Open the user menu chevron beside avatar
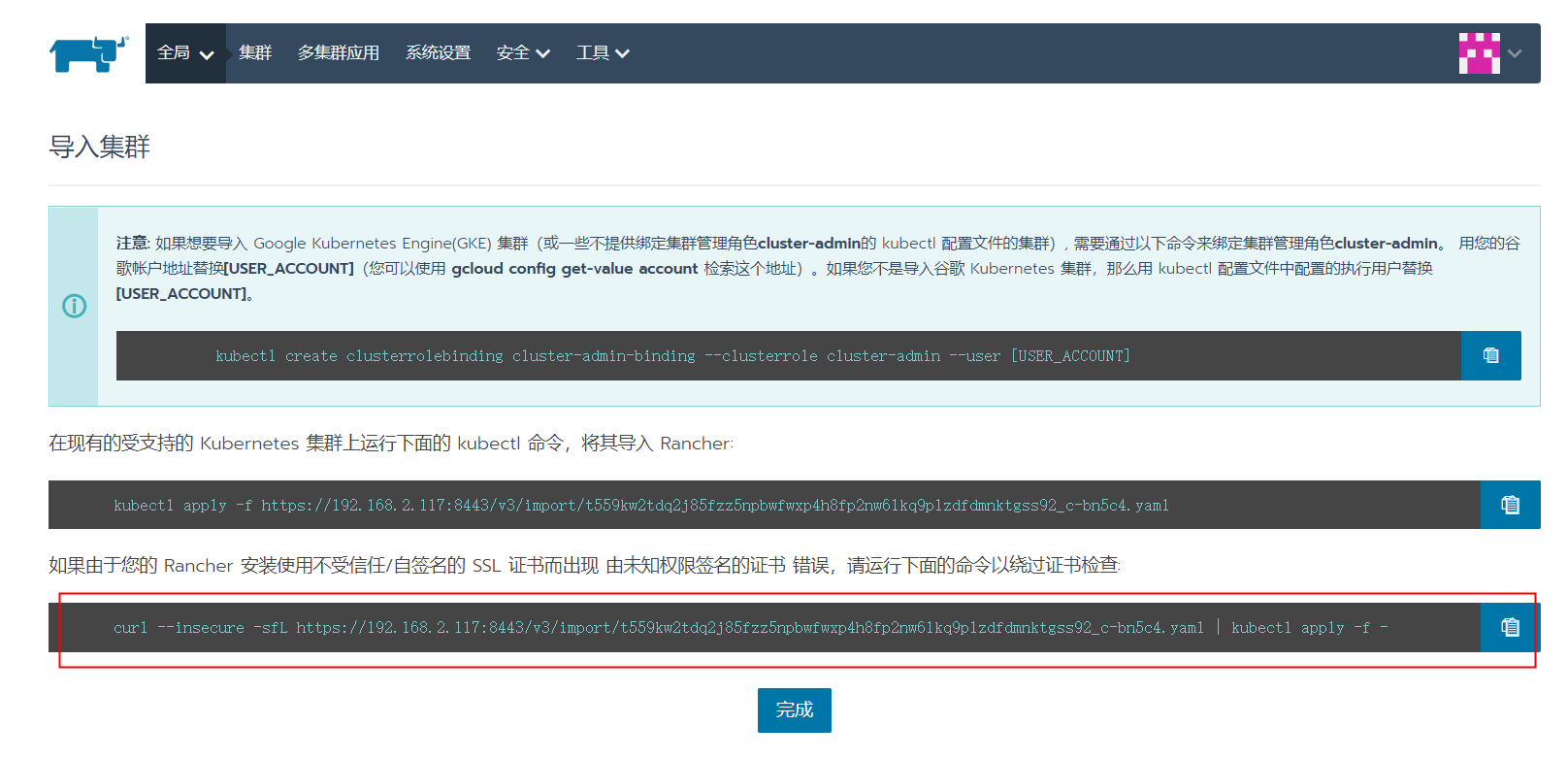The image size is (1568, 759). [x=1515, y=53]
